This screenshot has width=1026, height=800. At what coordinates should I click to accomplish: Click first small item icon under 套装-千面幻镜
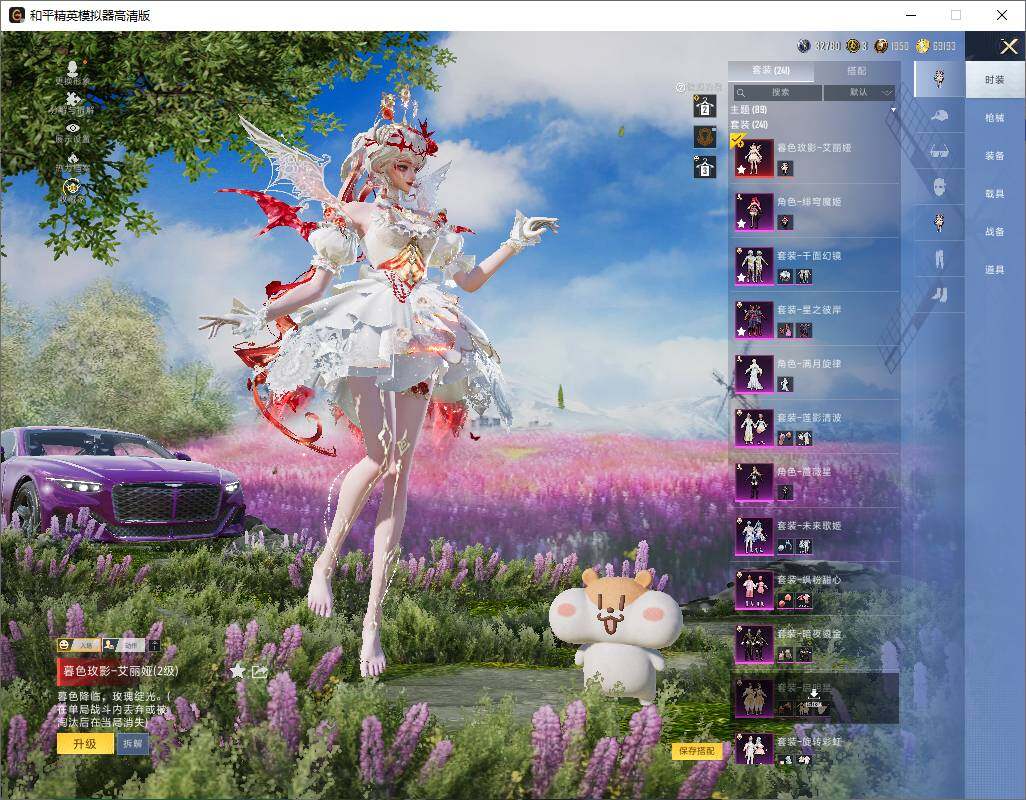tap(785, 277)
